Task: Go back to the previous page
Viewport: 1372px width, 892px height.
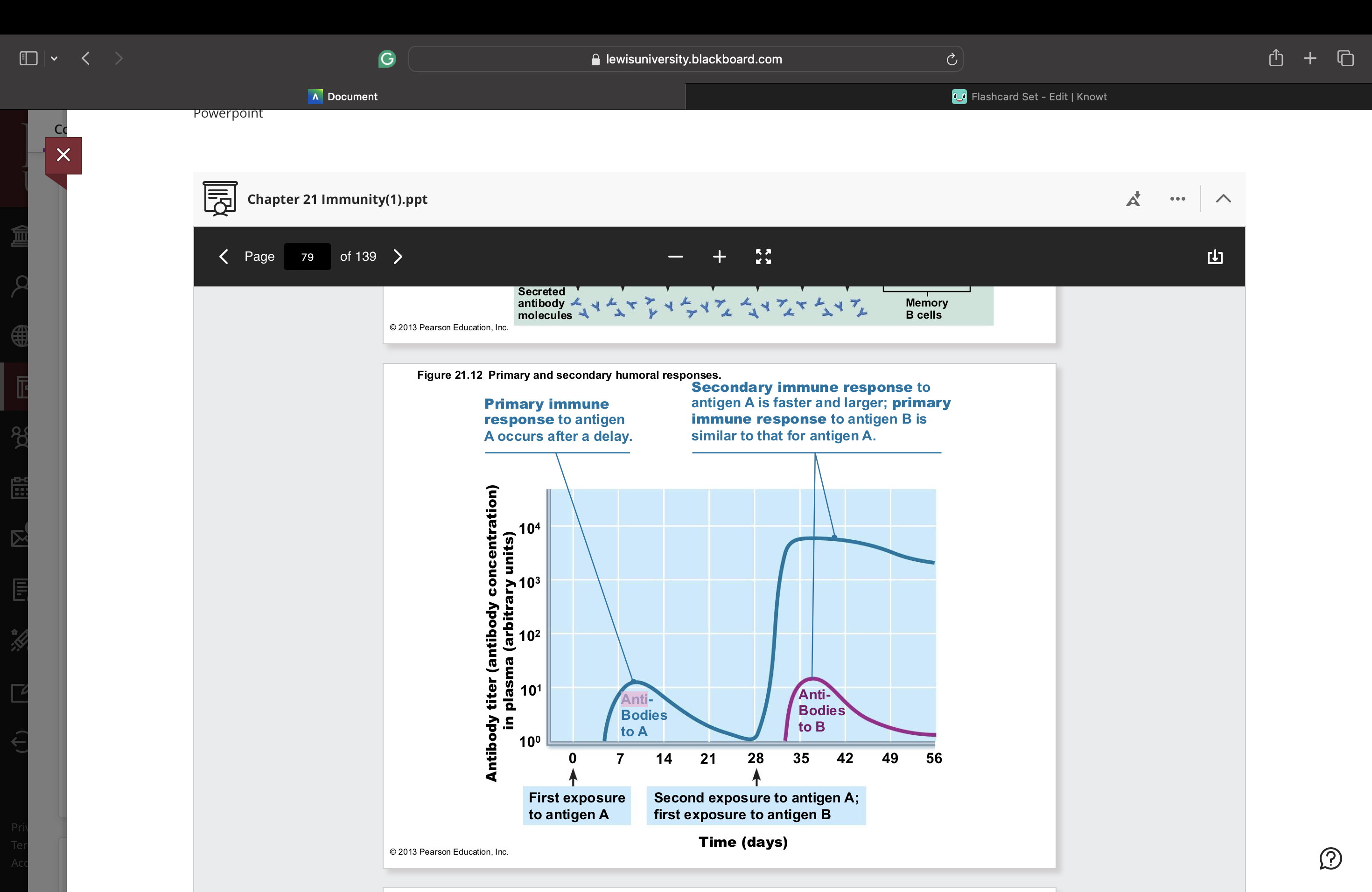Action: point(86,58)
